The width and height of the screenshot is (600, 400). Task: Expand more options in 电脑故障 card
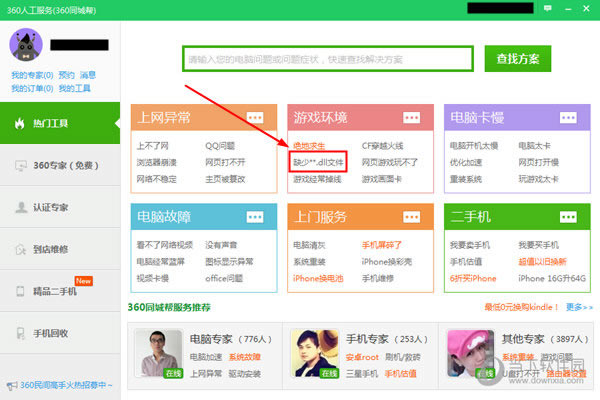point(255,217)
